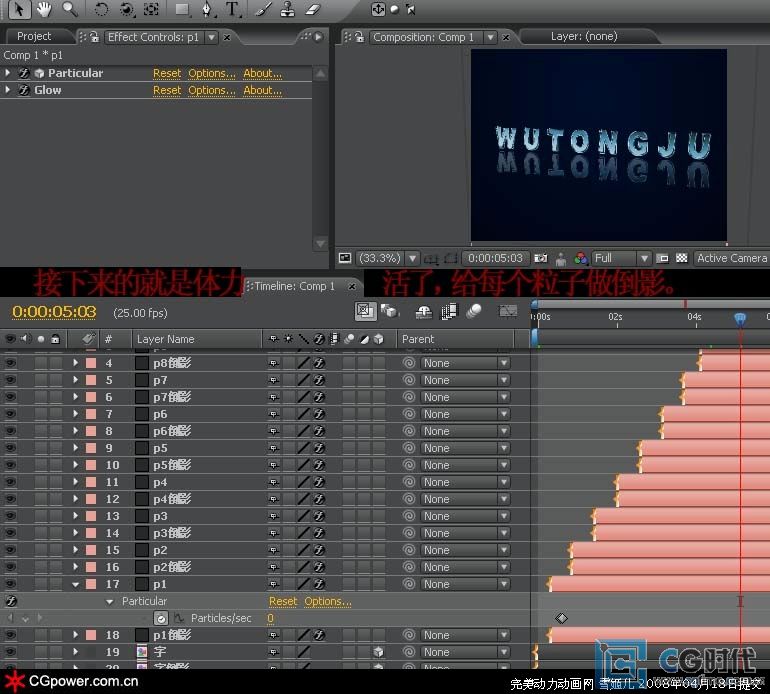This screenshot has height=694, width=770.
Task: Click Show Last Snapshot person icon
Action: pos(561,258)
